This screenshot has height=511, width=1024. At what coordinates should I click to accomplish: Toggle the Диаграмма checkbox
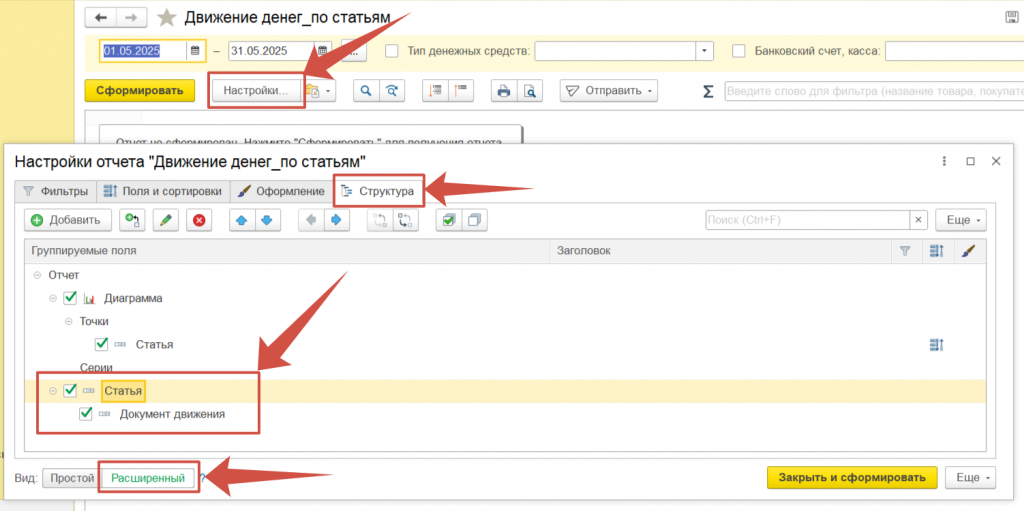point(70,298)
